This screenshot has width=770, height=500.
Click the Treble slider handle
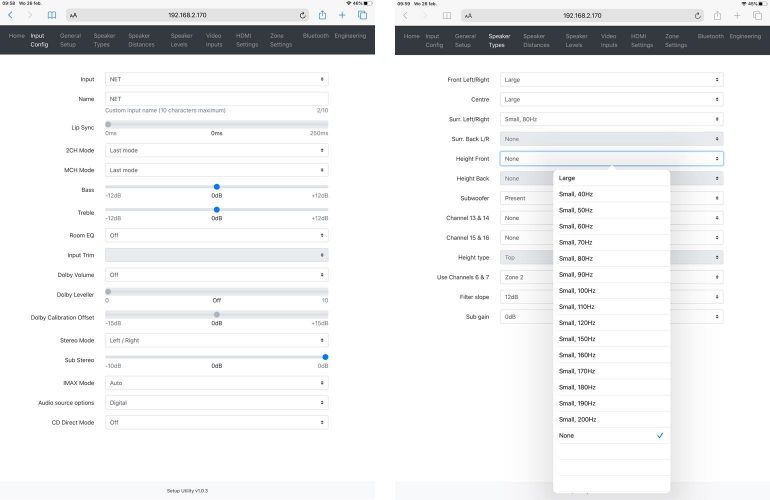point(217,209)
